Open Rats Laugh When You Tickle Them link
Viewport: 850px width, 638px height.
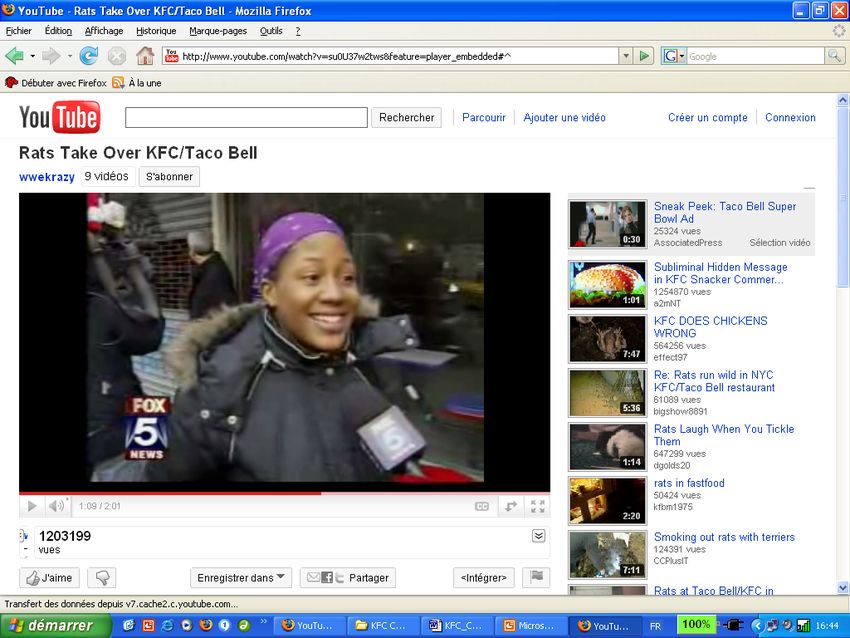[724, 435]
